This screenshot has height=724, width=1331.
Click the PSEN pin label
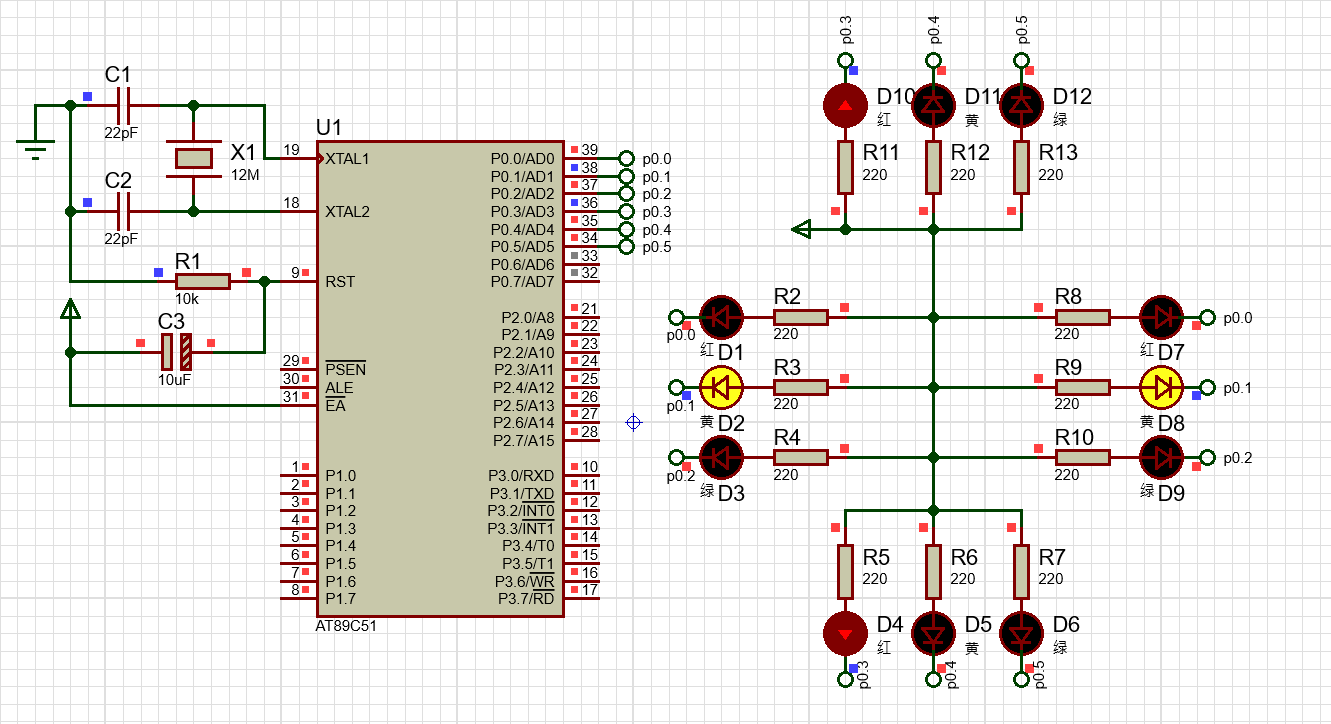coord(345,370)
